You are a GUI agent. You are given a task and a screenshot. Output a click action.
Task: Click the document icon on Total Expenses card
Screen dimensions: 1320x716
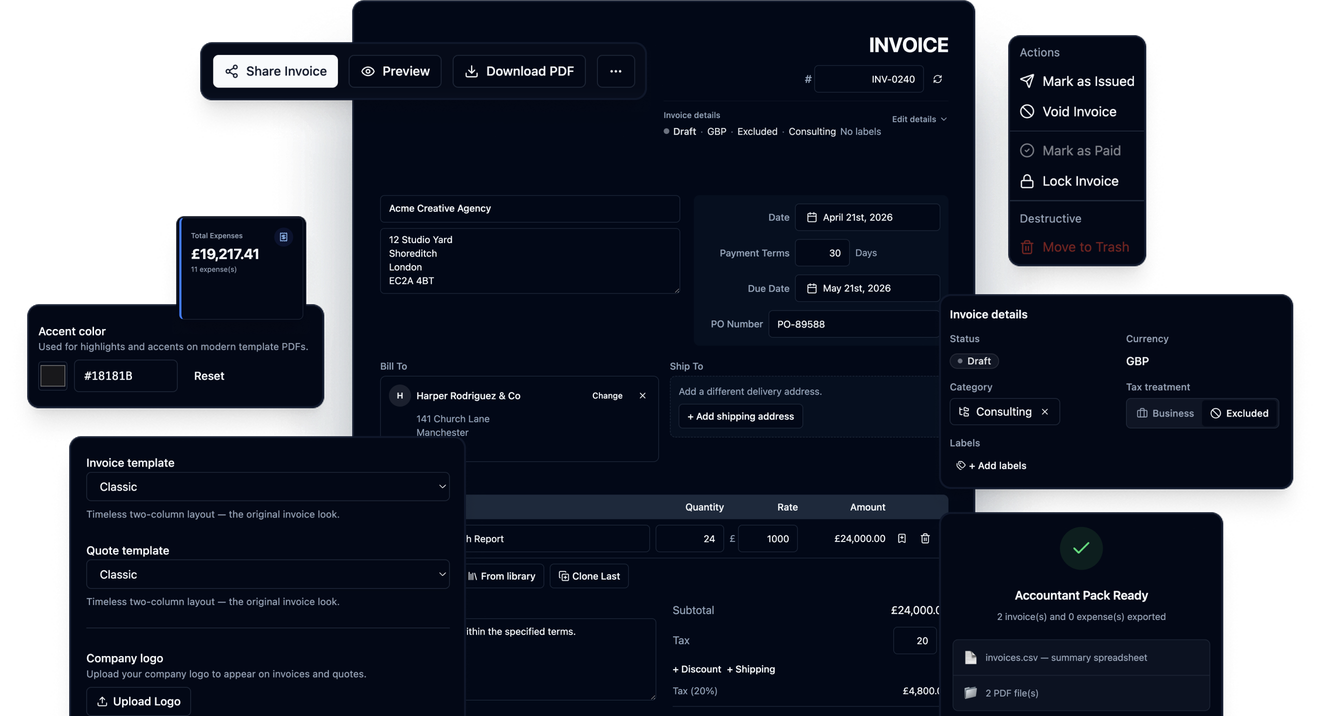click(x=284, y=237)
